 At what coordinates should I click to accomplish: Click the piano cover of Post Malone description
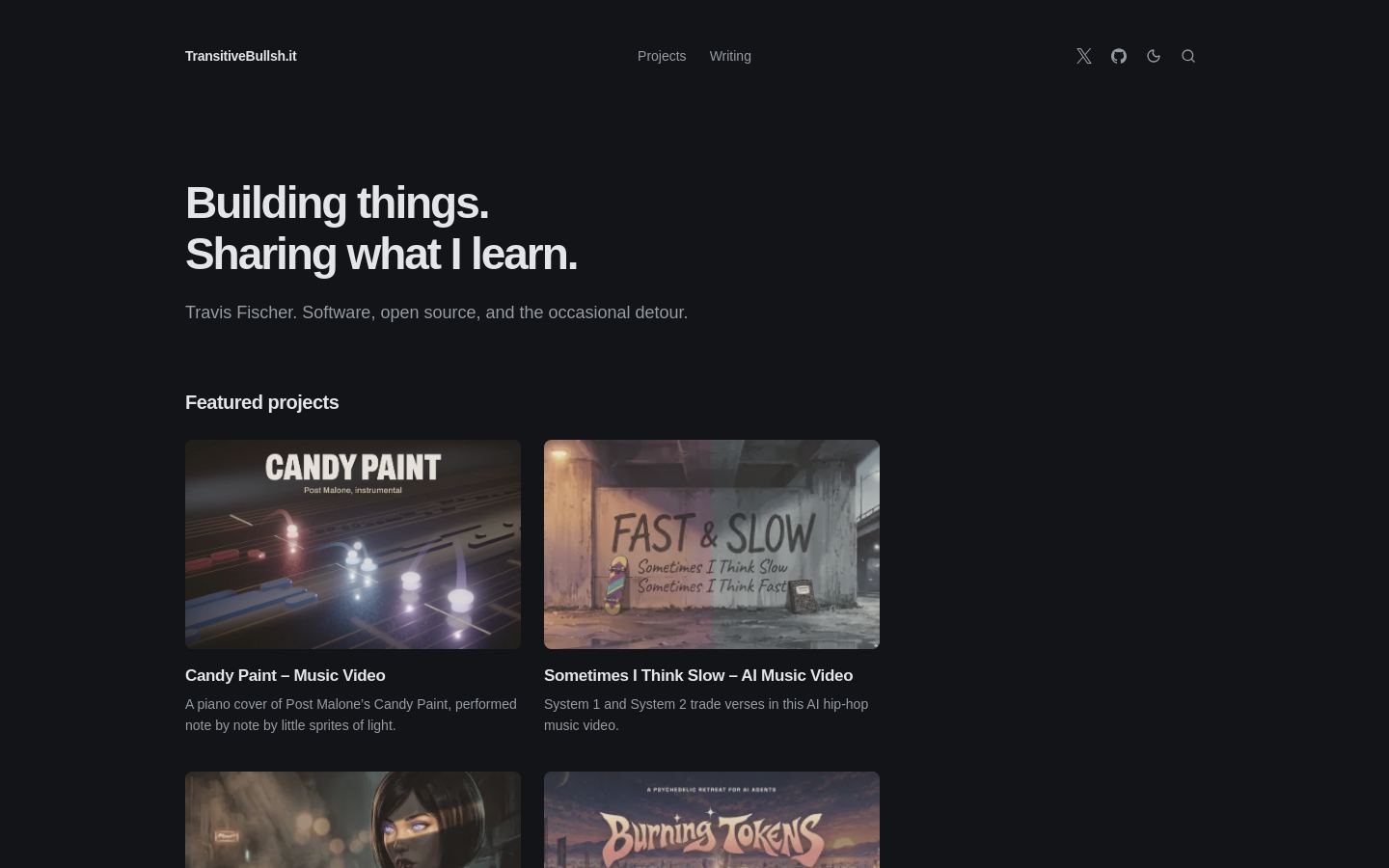pos(351,715)
